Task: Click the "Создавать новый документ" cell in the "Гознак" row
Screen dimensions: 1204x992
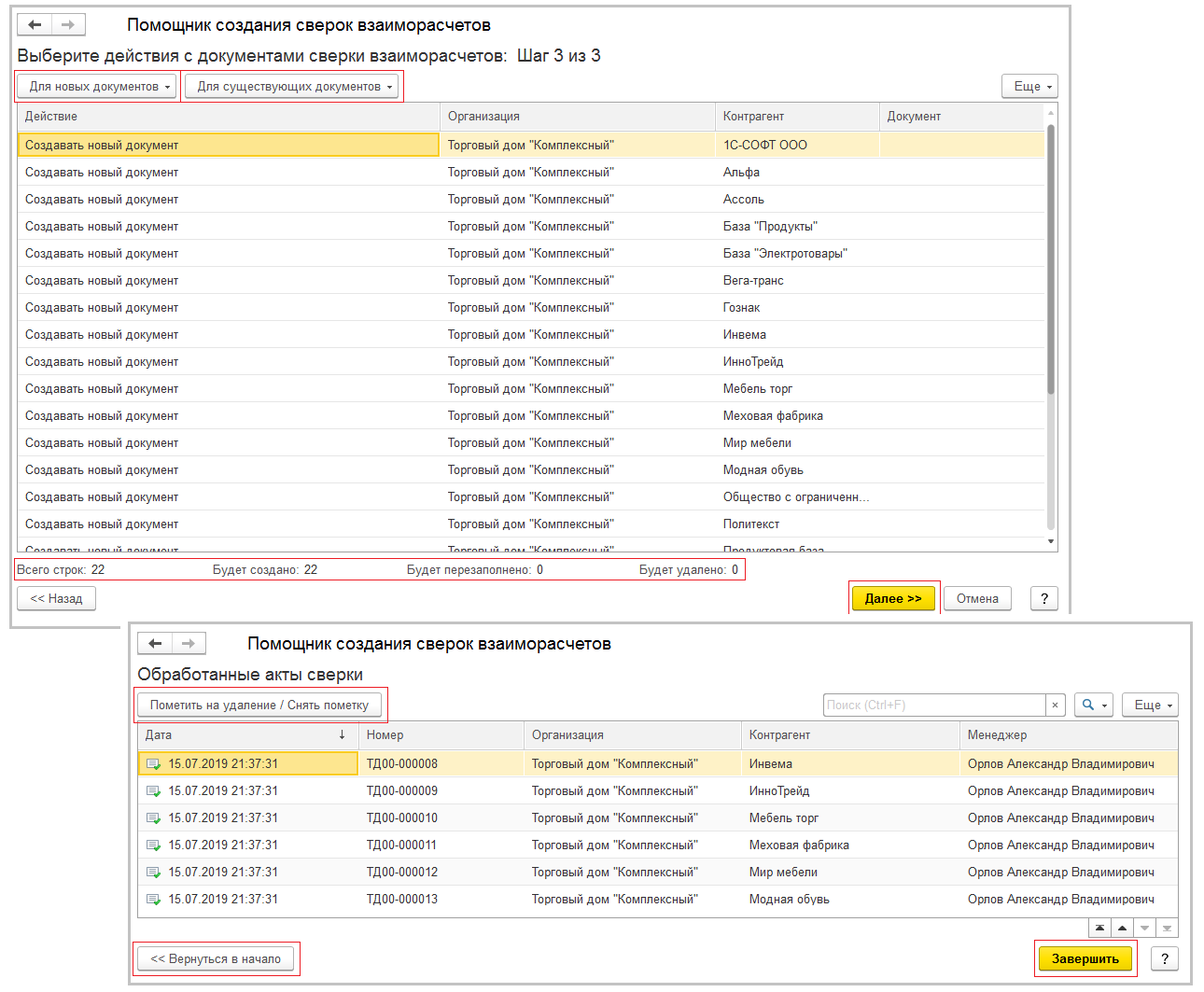Action: coord(229,308)
